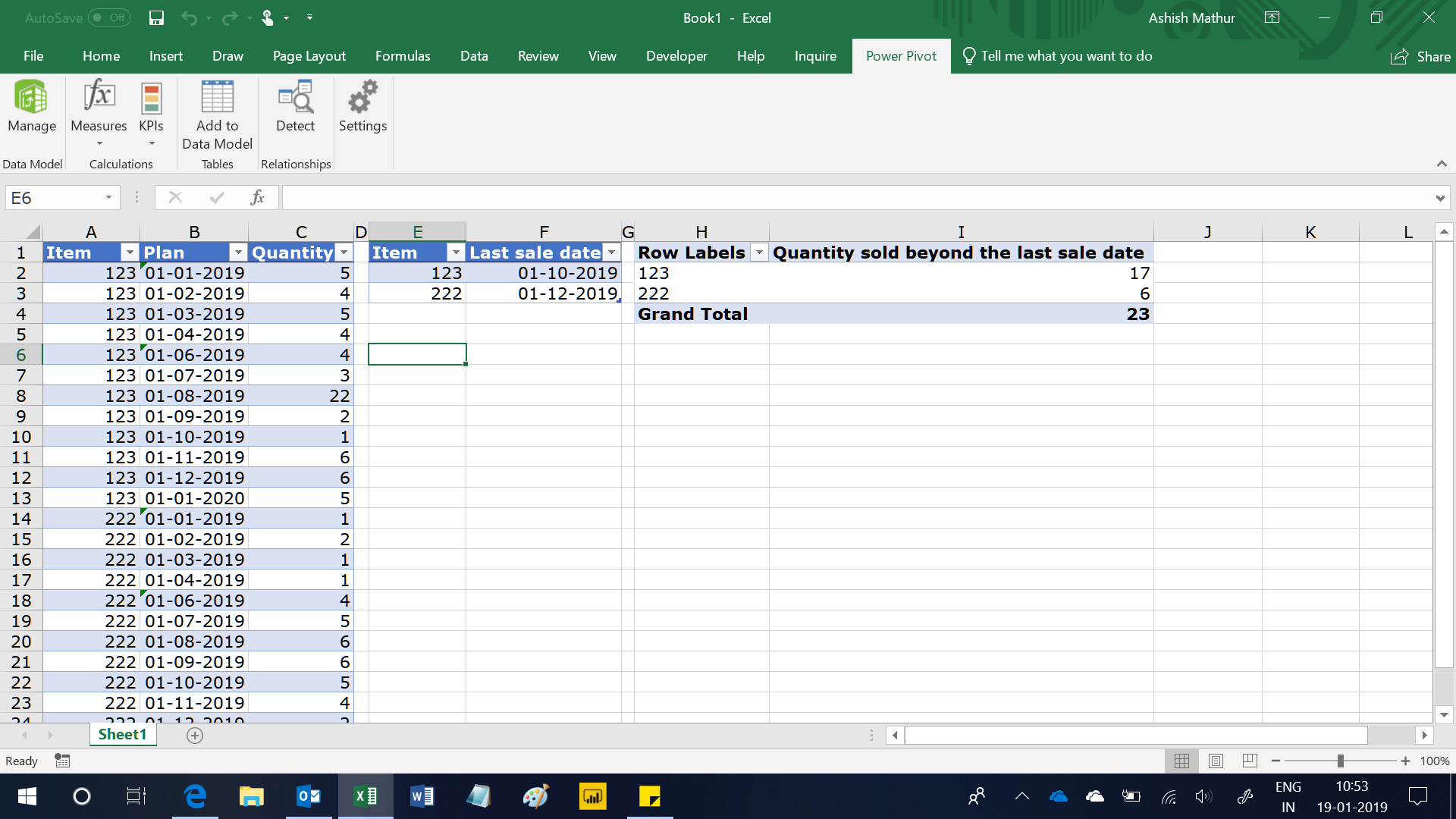Expand the formula bar

click(x=1439, y=198)
